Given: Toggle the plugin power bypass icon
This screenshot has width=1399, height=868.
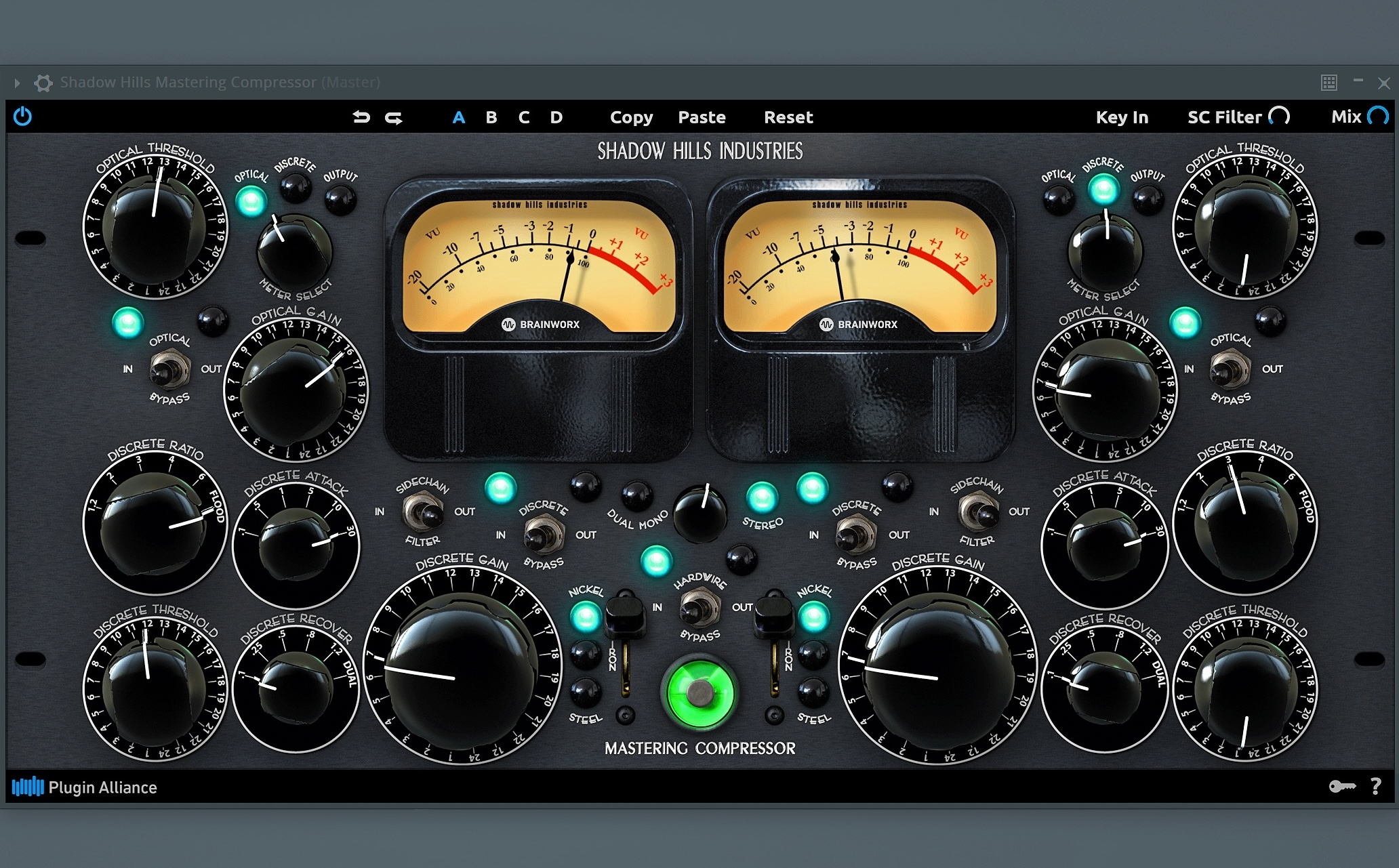Looking at the screenshot, I should coord(22,117).
